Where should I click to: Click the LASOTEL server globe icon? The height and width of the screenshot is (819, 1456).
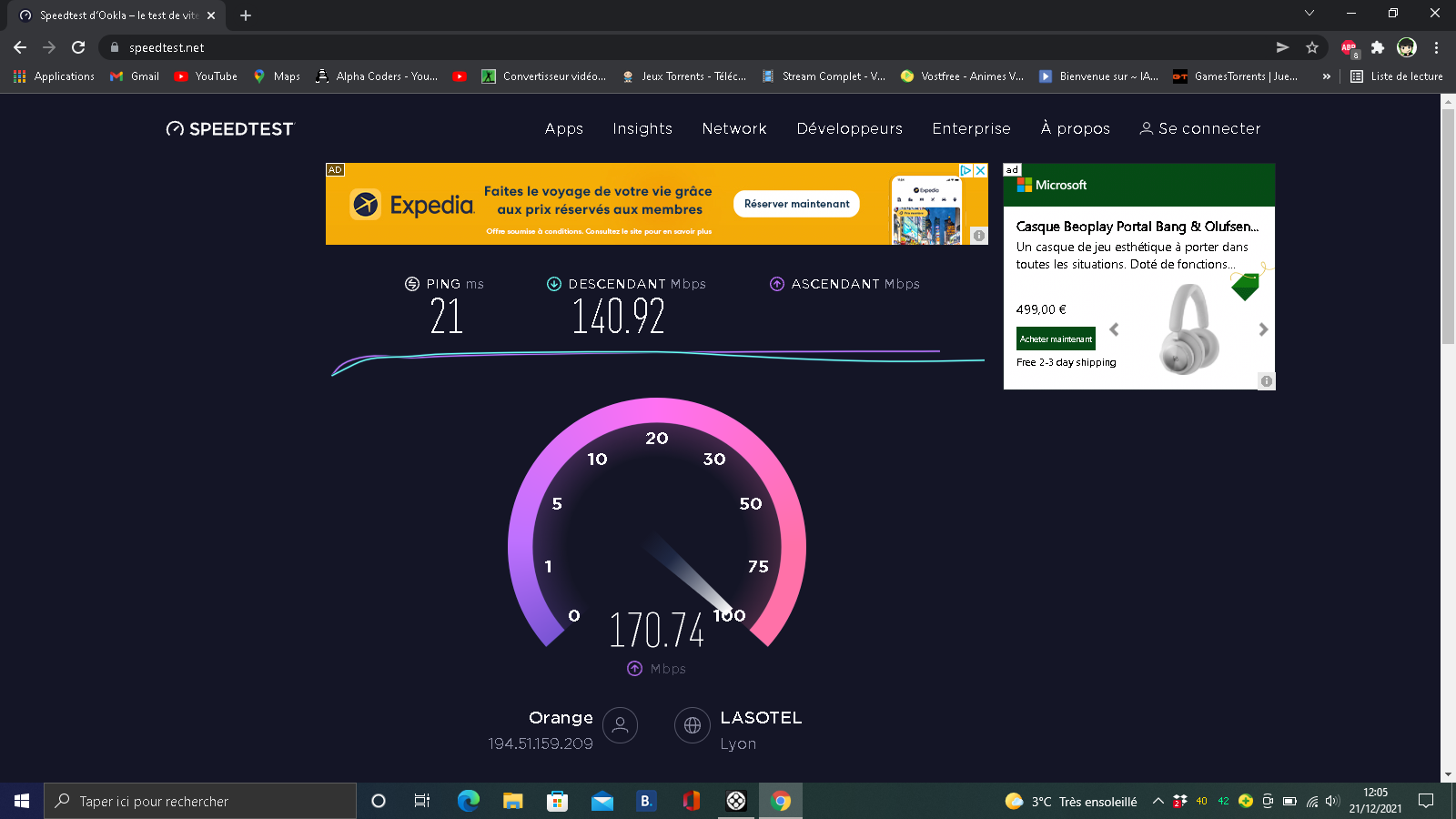[693, 725]
